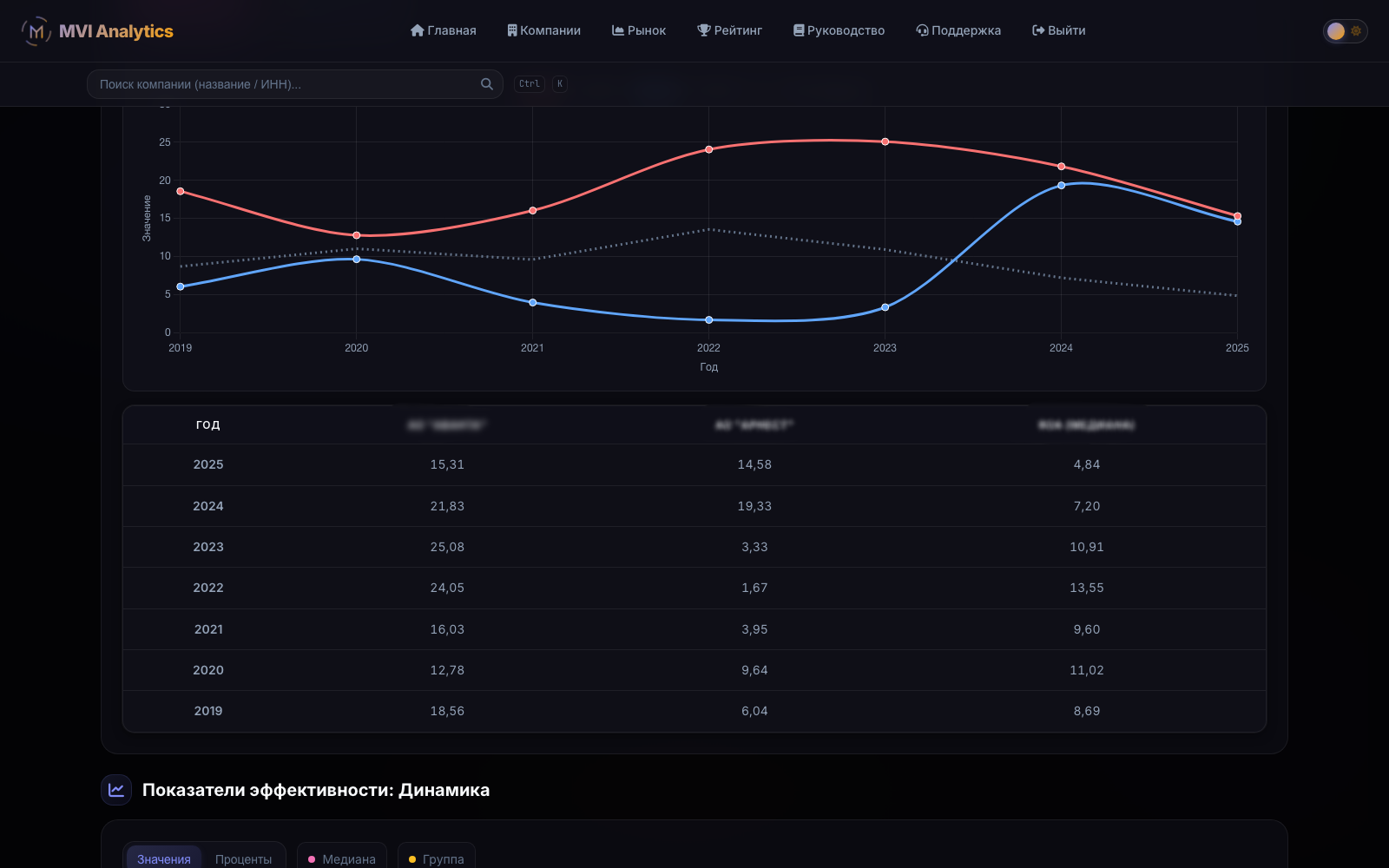Toggle the Группа series chip
This screenshot has width=1389, height=868.
click(437, 858)
